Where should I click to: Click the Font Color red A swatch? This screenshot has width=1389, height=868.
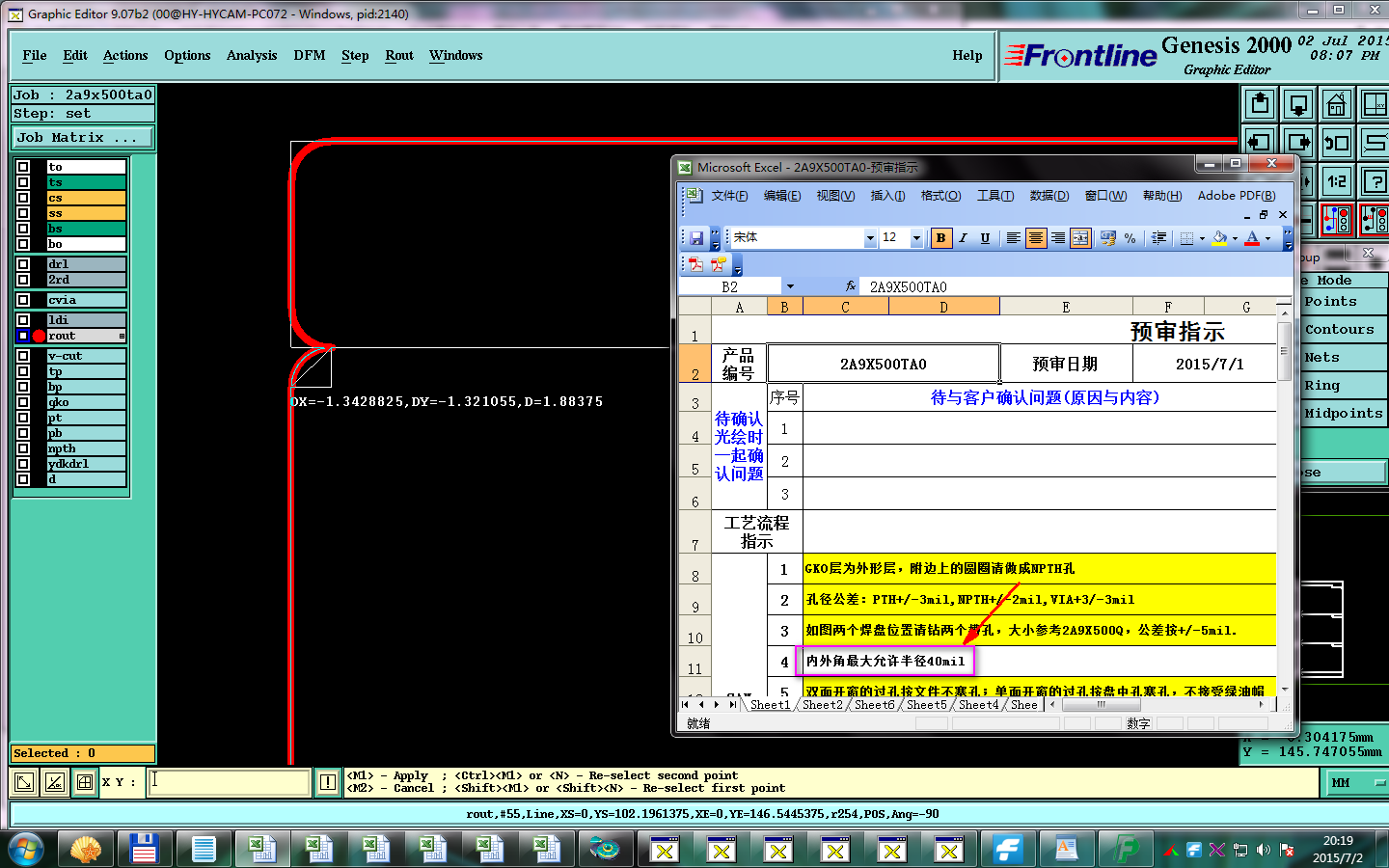click(1252, 238)
